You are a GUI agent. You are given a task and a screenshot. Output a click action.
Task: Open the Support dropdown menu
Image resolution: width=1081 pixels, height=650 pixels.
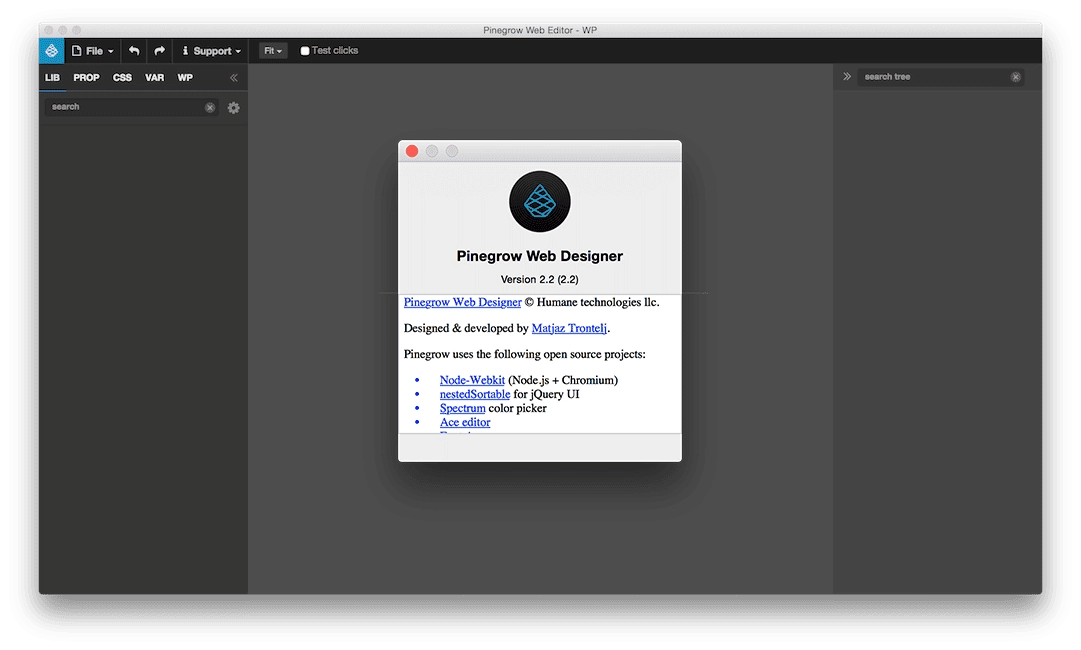pos(211,51)
